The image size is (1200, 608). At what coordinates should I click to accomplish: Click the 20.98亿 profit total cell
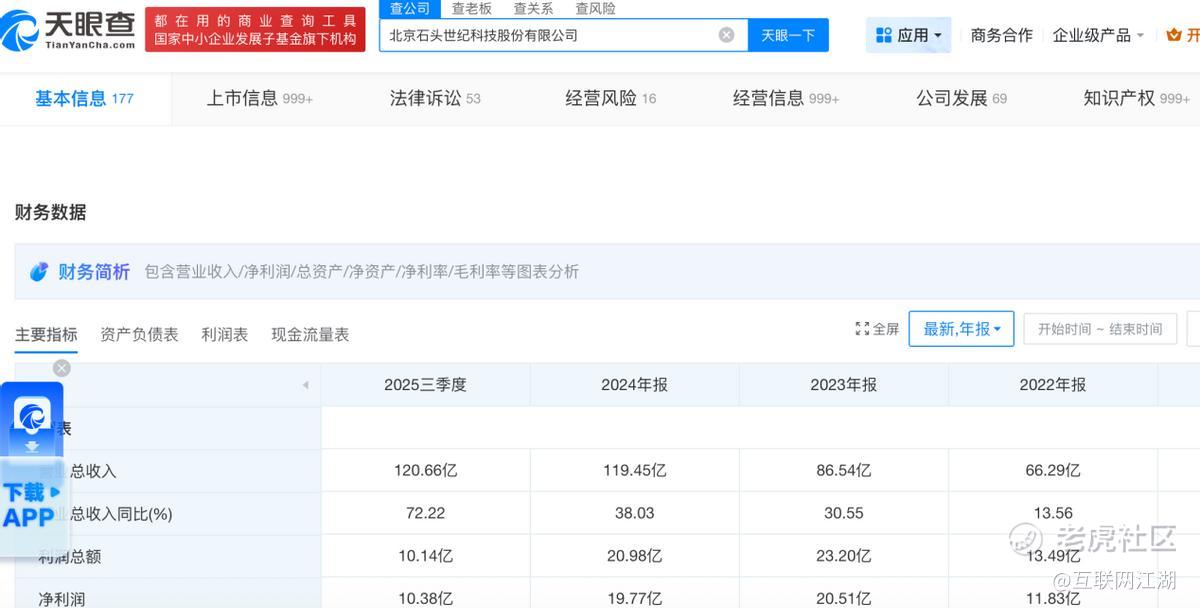634,556
